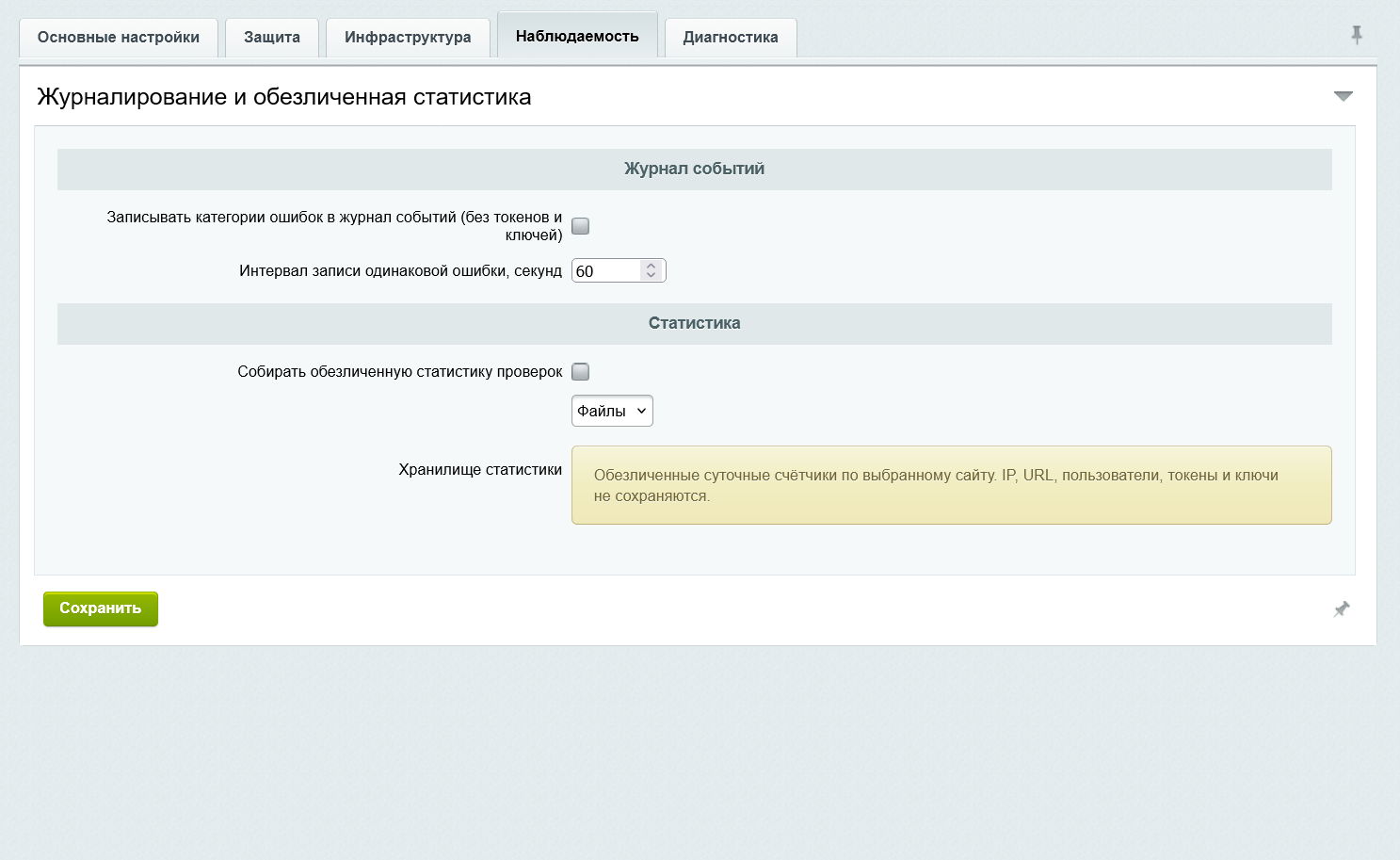Decrease the interval seconds with down arrow
This screenshot has height=860, width=1400.
[651, 276]
